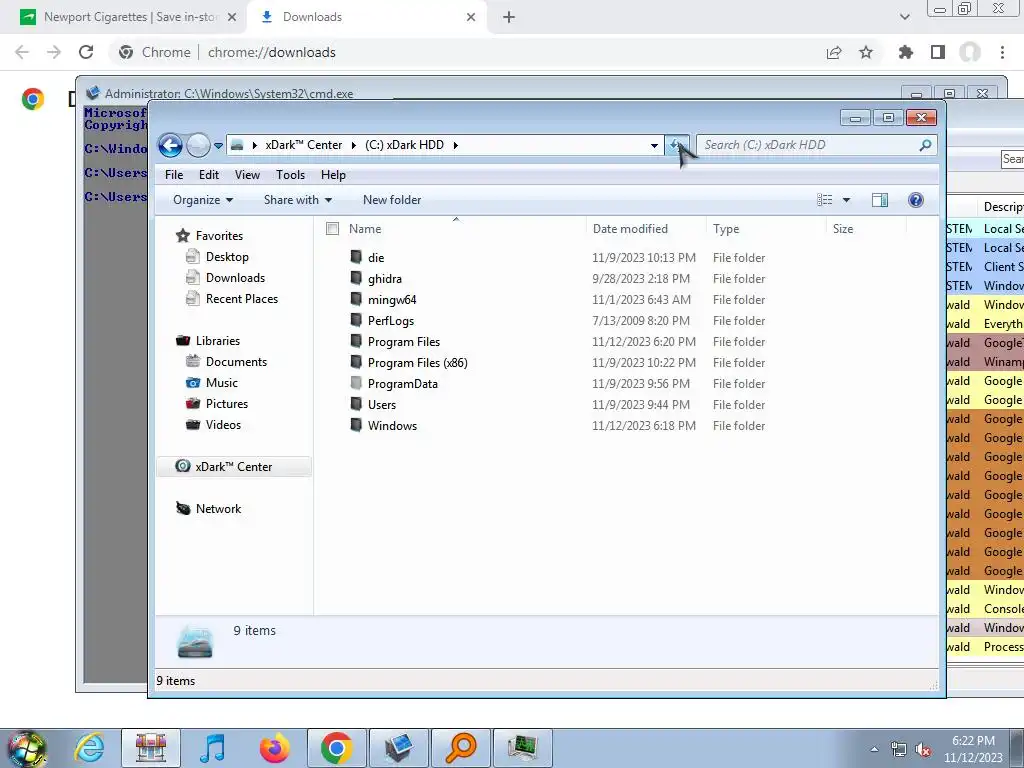Image resolution: width=1024 pixels, height=768 pixels.
Task: Click the Chrome share page icon
Action: click(x=834, y=52)
